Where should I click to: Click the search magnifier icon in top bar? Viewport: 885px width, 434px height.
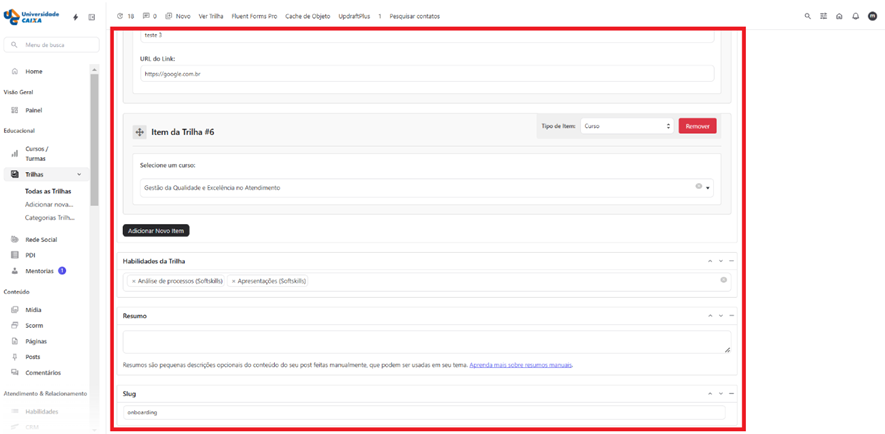tap(808, 16)
